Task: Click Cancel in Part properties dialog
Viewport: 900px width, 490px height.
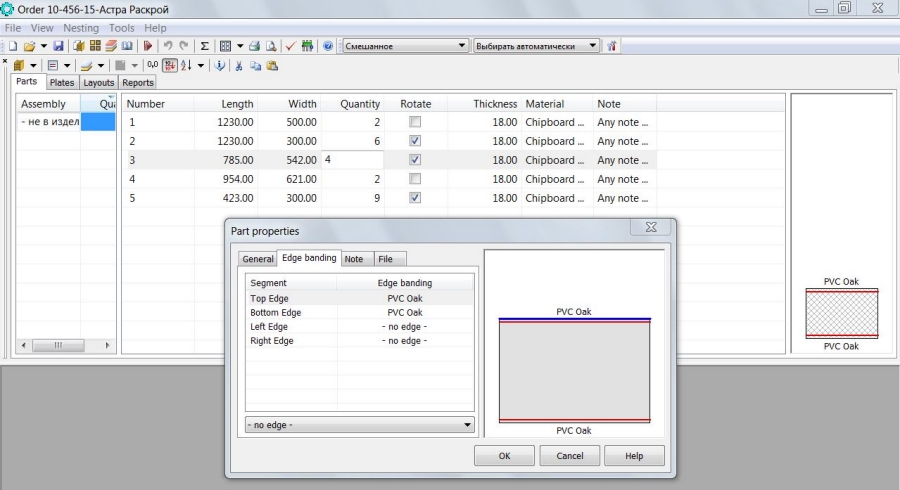Action: [x=569, y=456]
